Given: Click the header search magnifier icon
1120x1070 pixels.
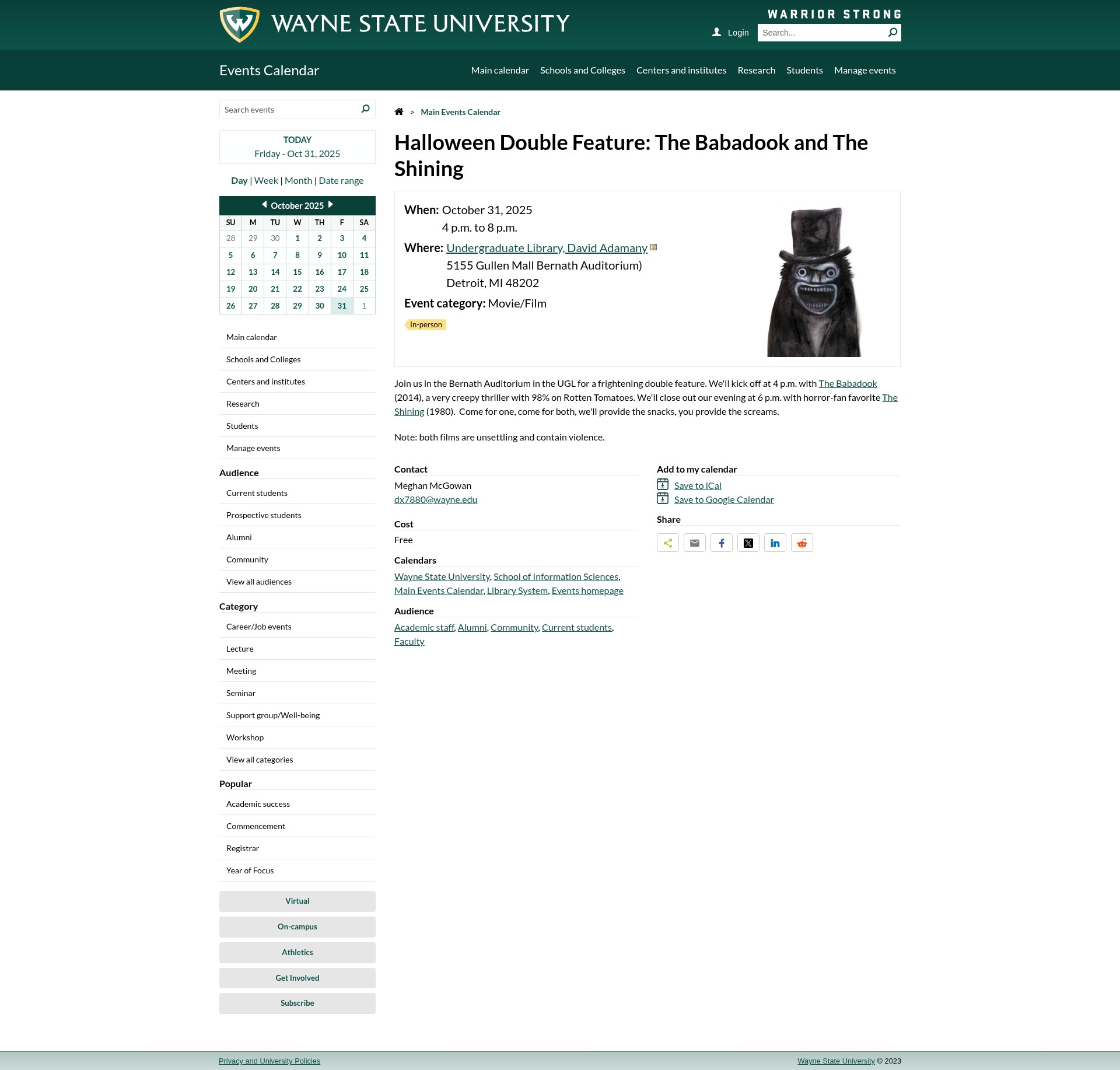Looking at the screenshot, I should (892, 33).
